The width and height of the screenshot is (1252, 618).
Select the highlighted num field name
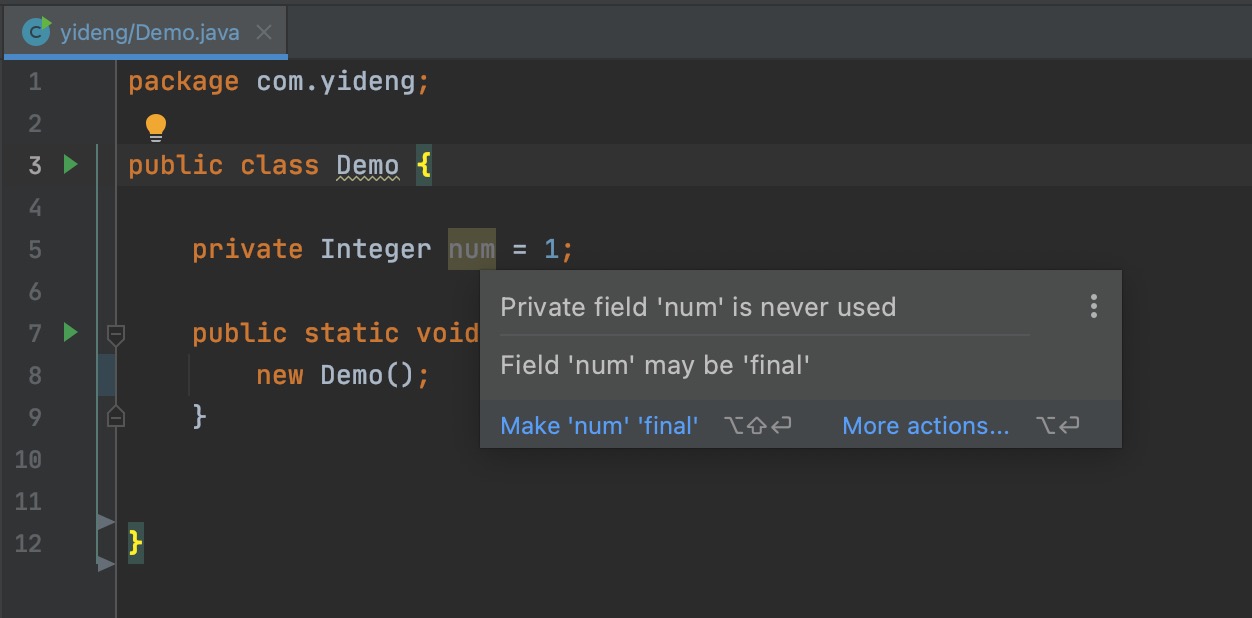471,248
